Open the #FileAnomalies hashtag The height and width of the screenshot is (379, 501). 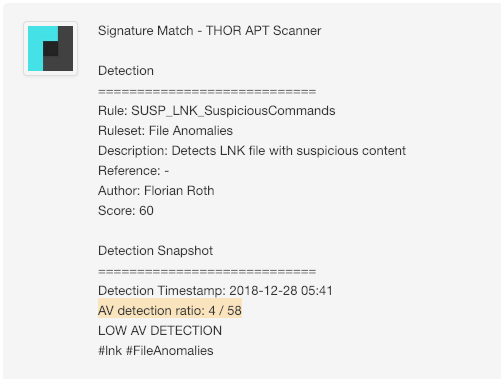point(170,351)
